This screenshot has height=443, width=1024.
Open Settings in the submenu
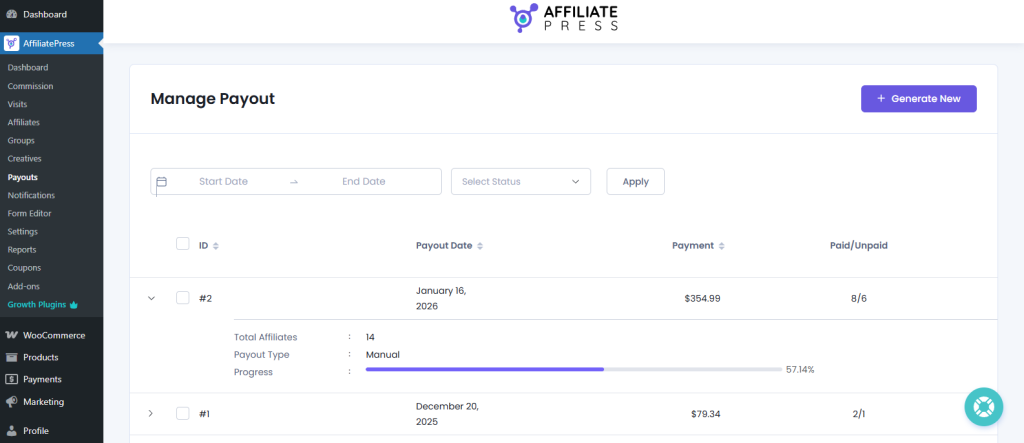click(23, 231)
